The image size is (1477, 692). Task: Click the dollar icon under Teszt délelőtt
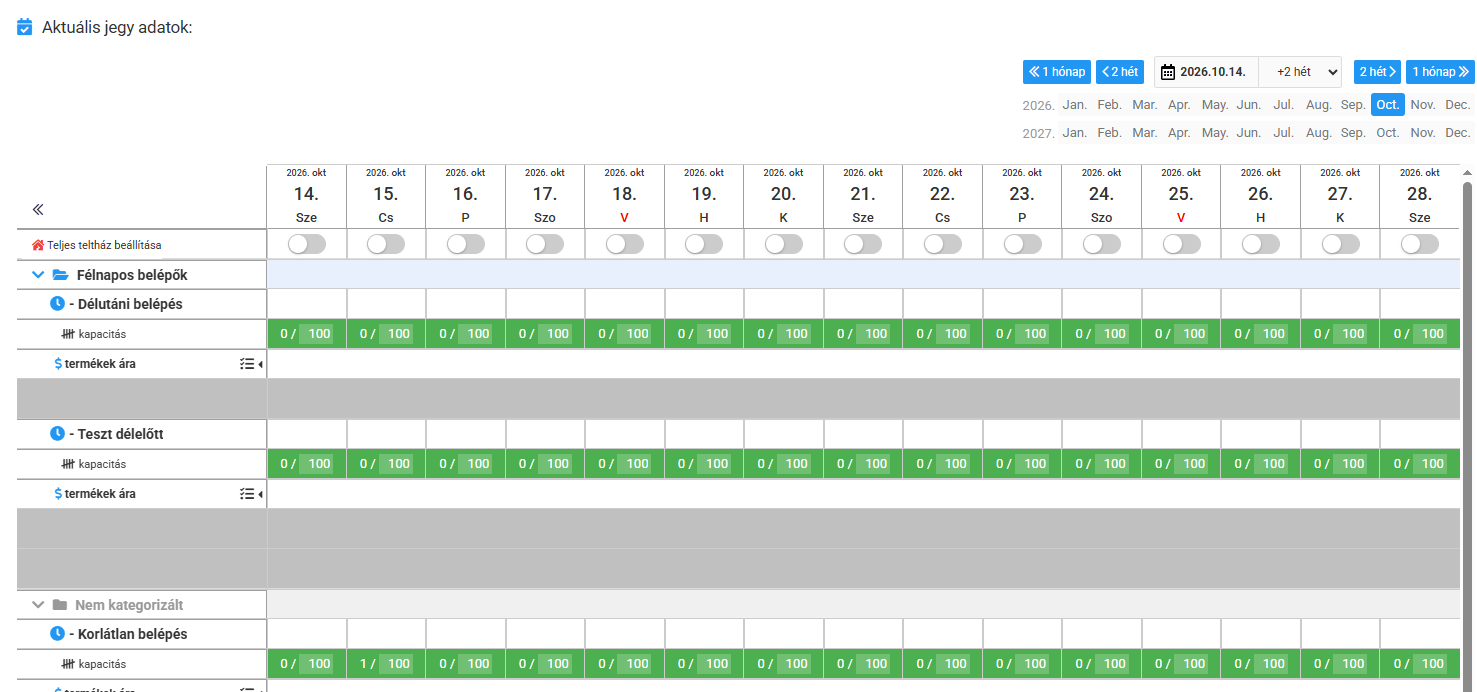(58, 494)
